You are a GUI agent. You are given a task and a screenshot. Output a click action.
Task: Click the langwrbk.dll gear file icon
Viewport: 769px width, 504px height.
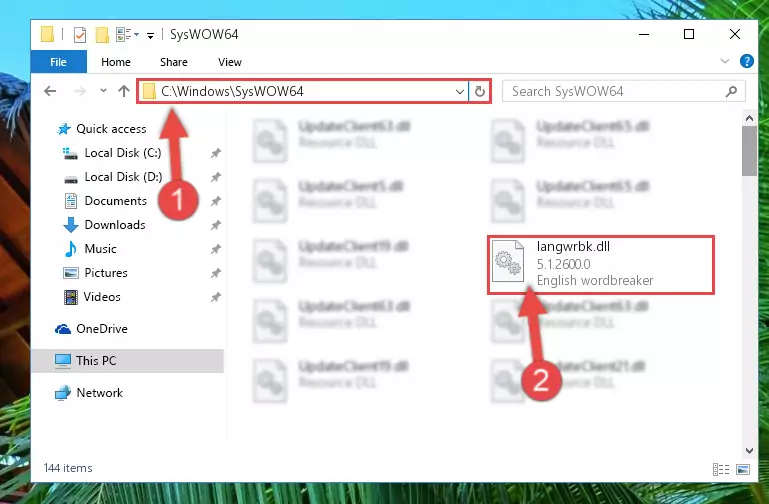508,261
